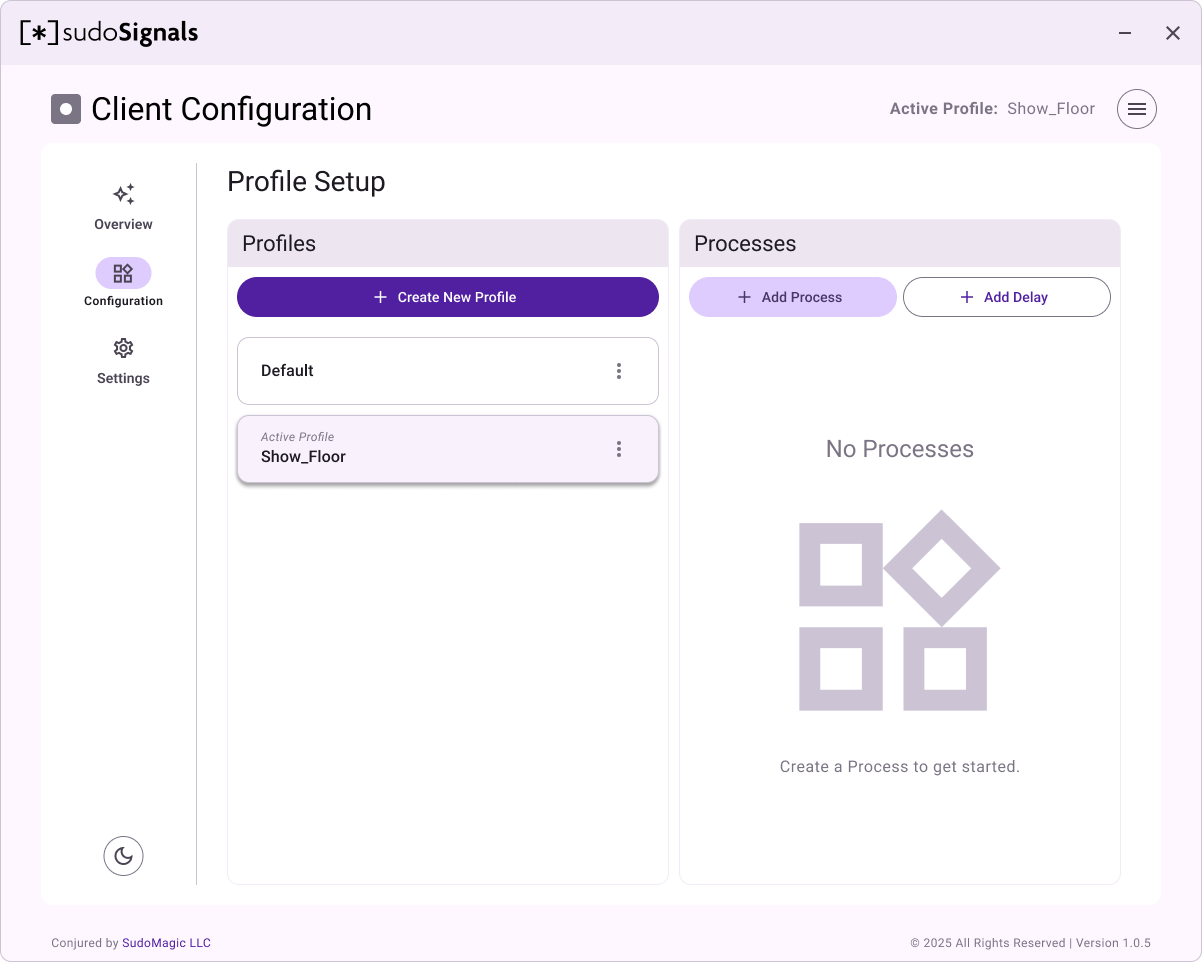Click the Add Process button
Screen dimensions: 1202x962
[x=792, y=297]
